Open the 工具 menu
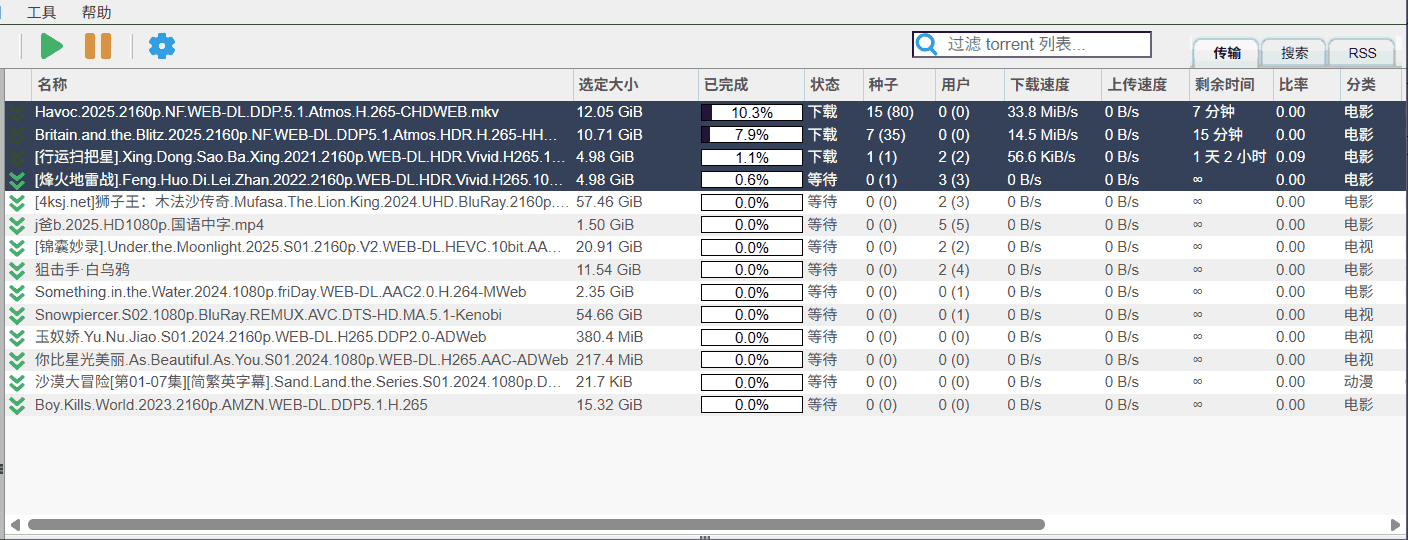The image size is (1408, 540). click(42, 13)
